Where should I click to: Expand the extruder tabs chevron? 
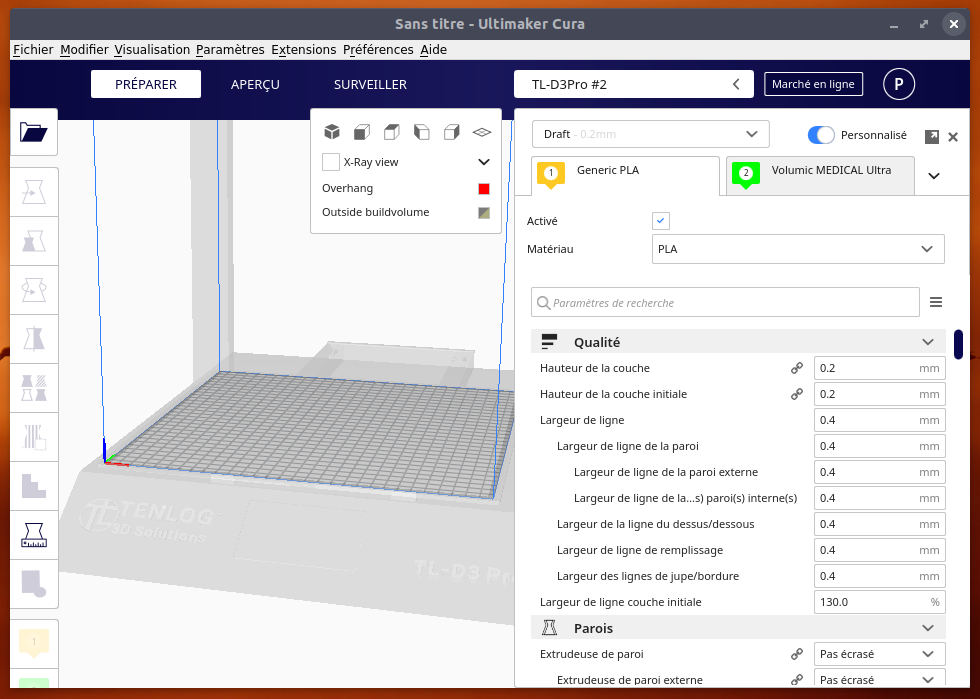pos(934,176)
